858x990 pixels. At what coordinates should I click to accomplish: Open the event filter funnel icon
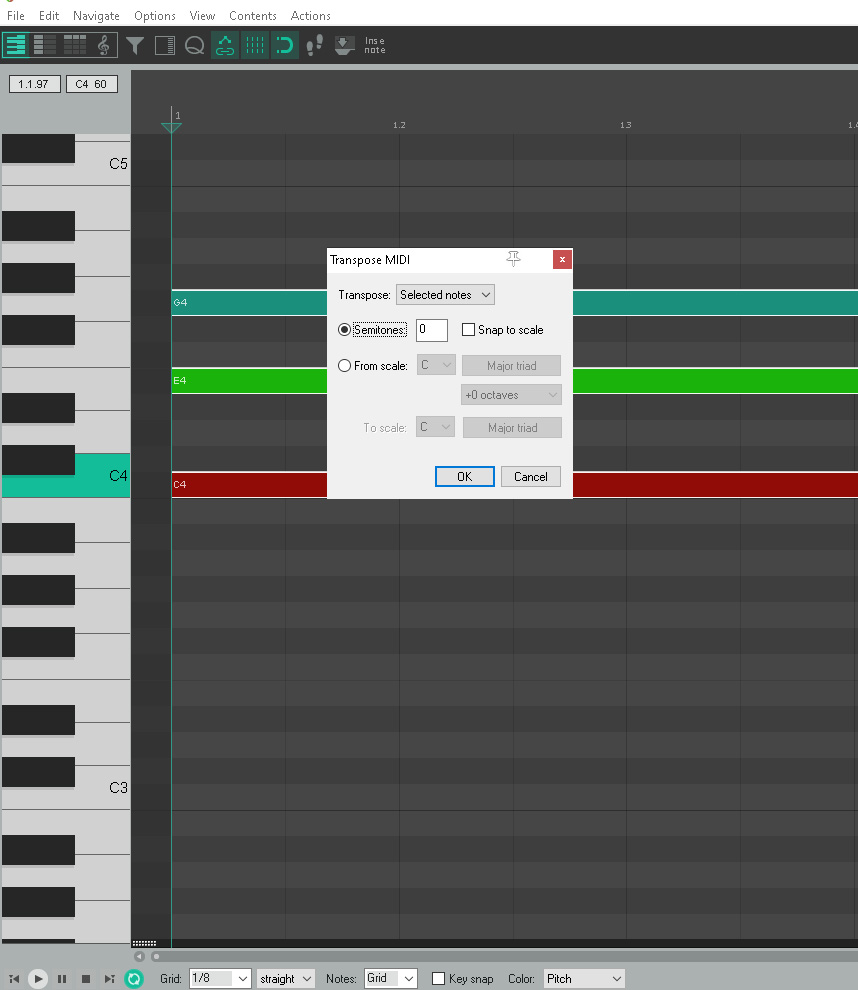[x=134, y=45]
